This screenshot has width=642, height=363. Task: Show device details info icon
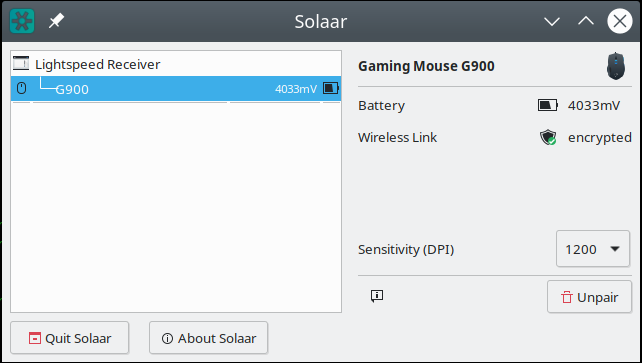(377, 296)
